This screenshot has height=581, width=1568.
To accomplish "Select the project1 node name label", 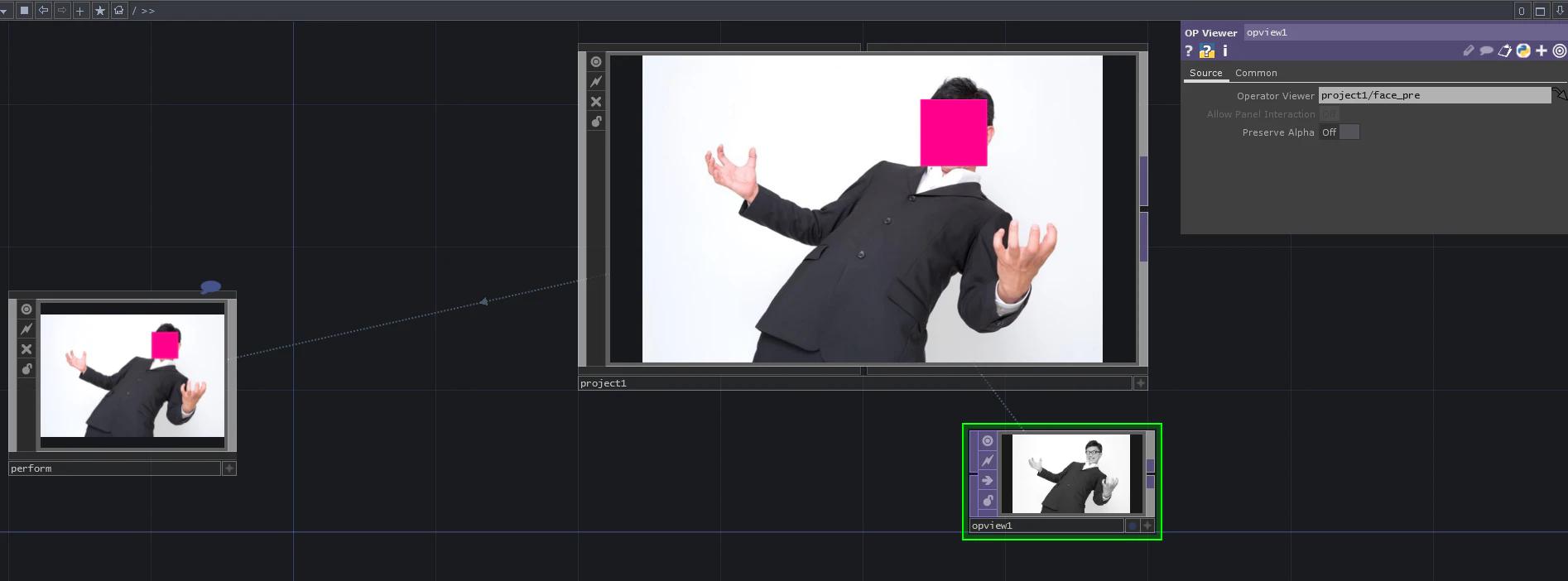I will pos(854,383).
